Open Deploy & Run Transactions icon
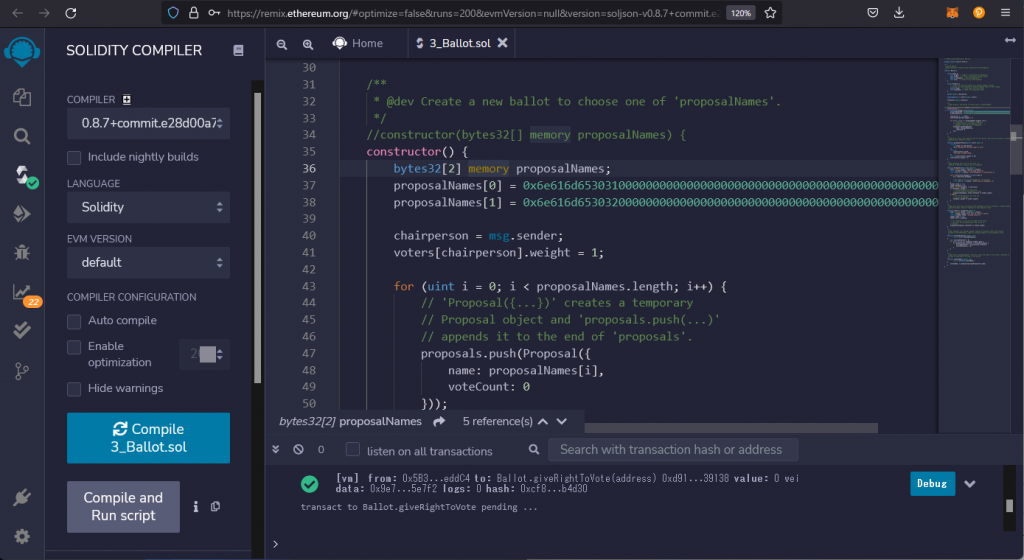This screenshot has width=1024, height=560. (21, 214)
